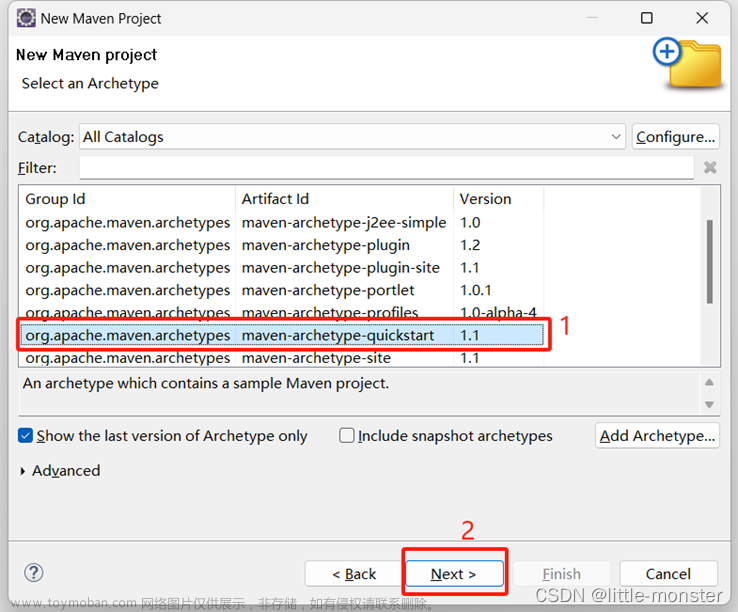
Task: Click the Cancel button
Action: pos(668,574)
